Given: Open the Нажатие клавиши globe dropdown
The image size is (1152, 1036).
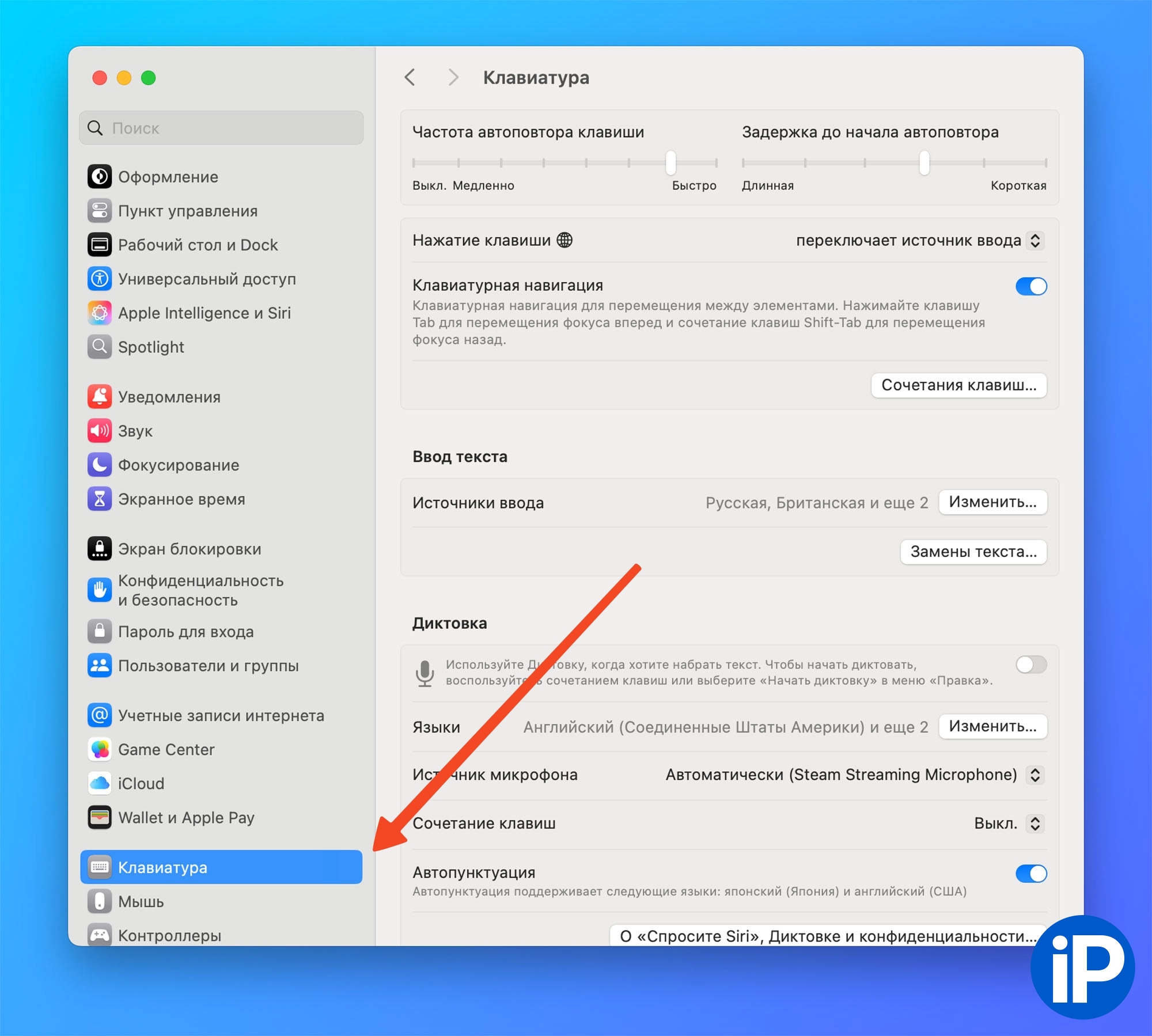Looking at the screenshot, I should [1034, 240].
